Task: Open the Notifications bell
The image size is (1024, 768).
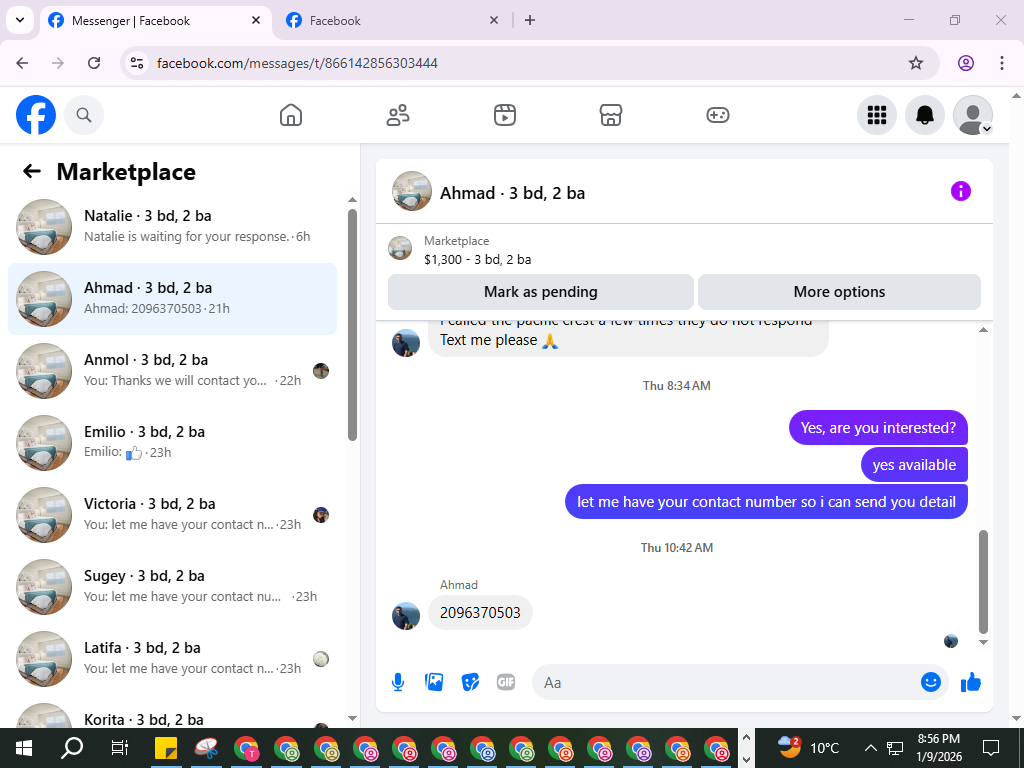Action: [x=925, y=115]
